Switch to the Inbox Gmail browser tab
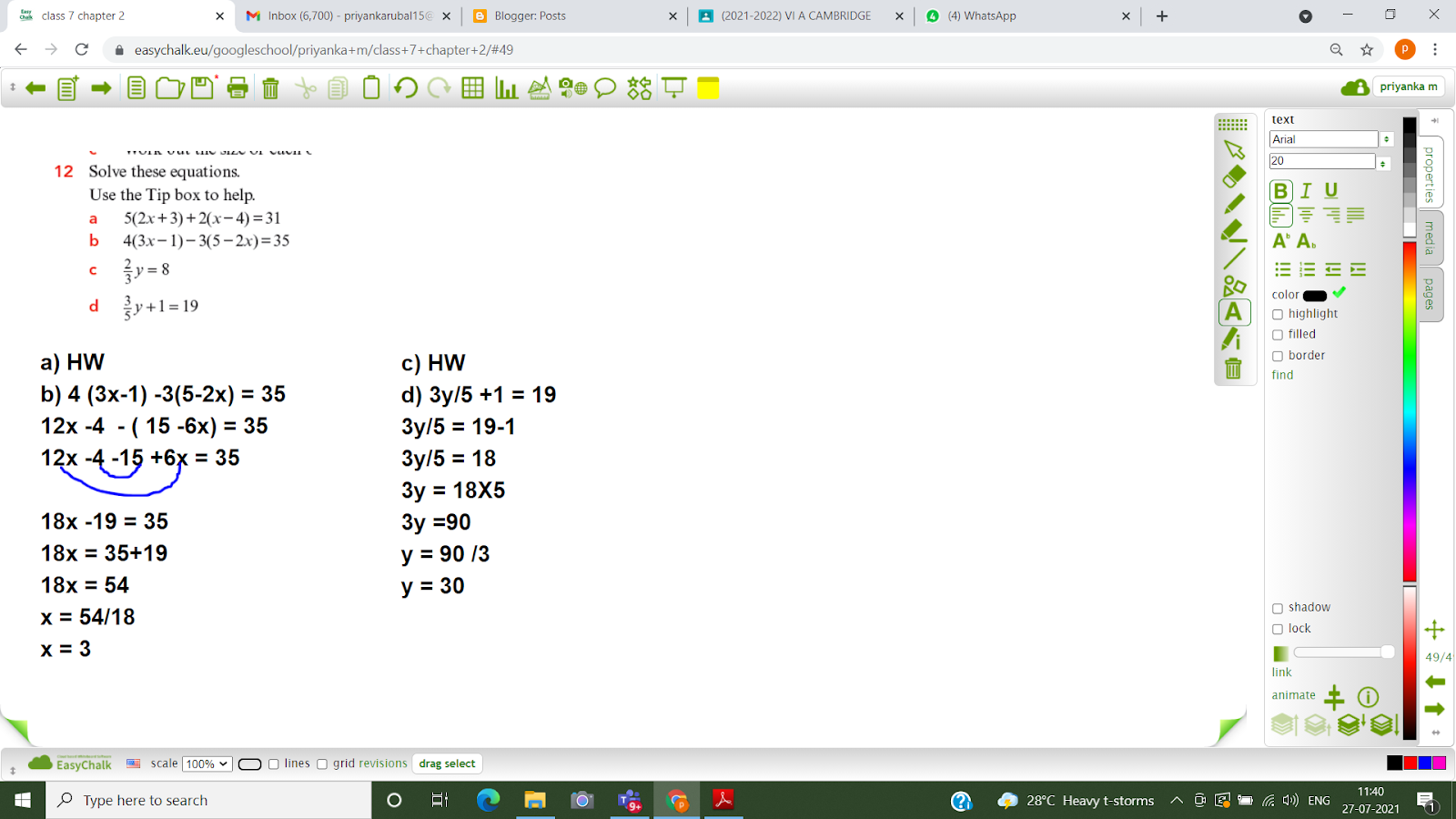1456x819 pixels. (x=348, y=16)
